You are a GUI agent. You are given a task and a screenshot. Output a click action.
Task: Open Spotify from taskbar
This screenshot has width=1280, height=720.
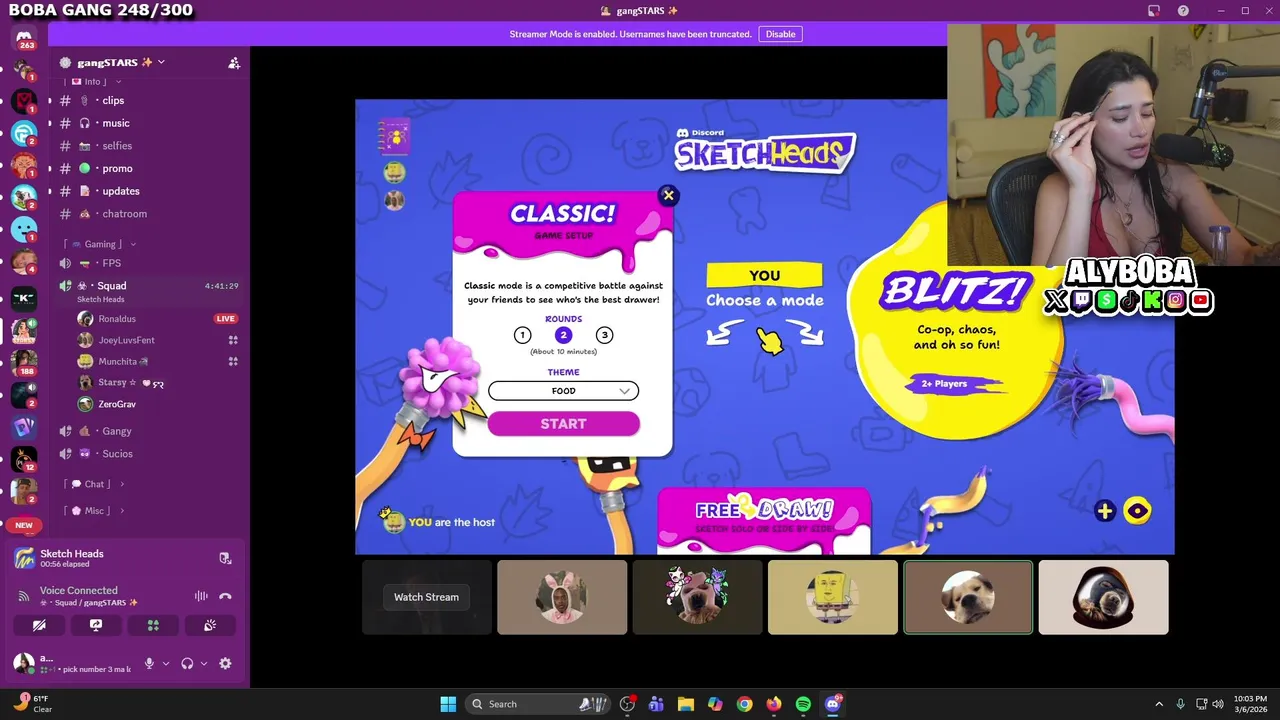[803, 704]
